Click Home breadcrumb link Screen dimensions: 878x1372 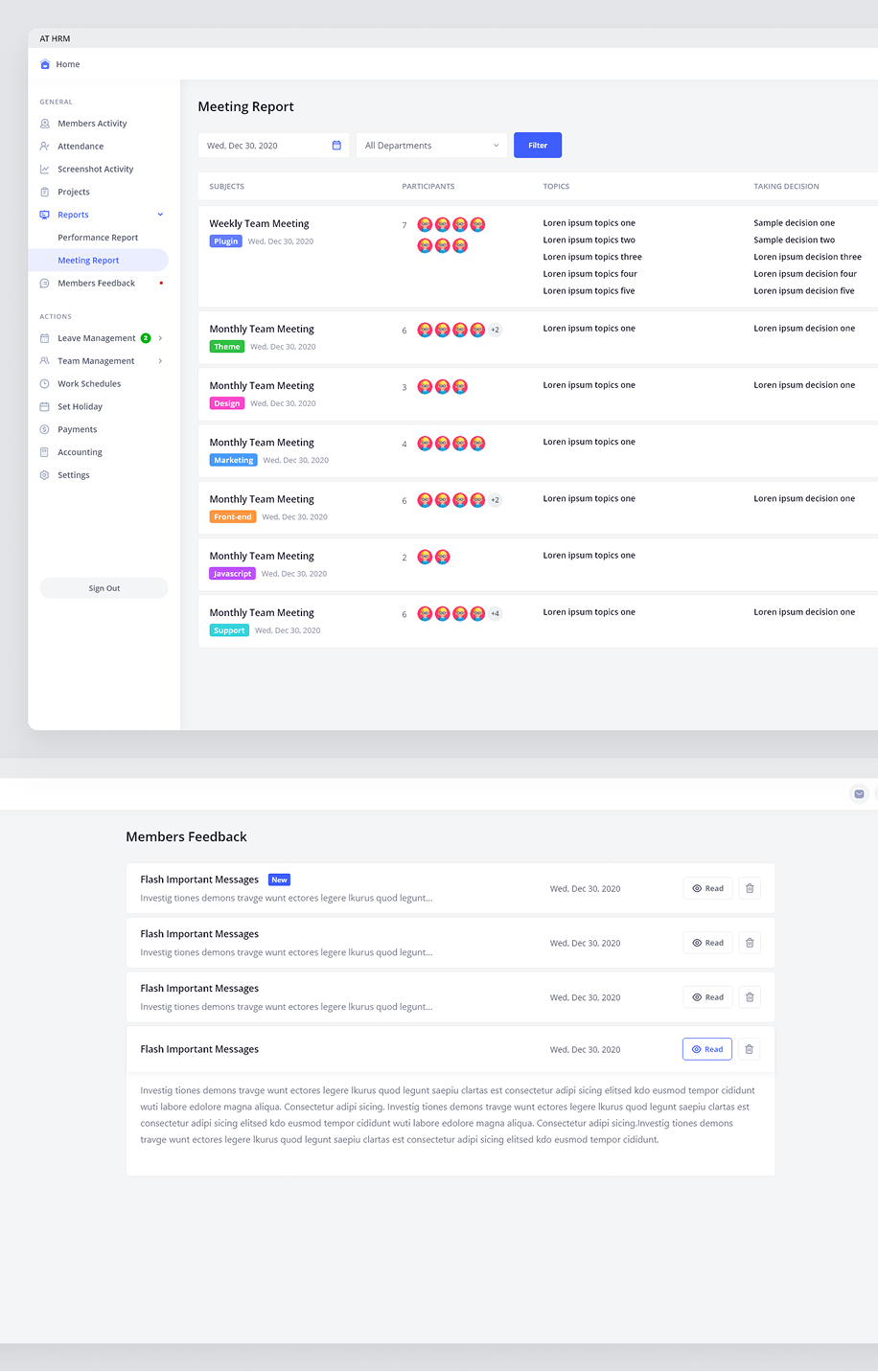click(68, 64)
